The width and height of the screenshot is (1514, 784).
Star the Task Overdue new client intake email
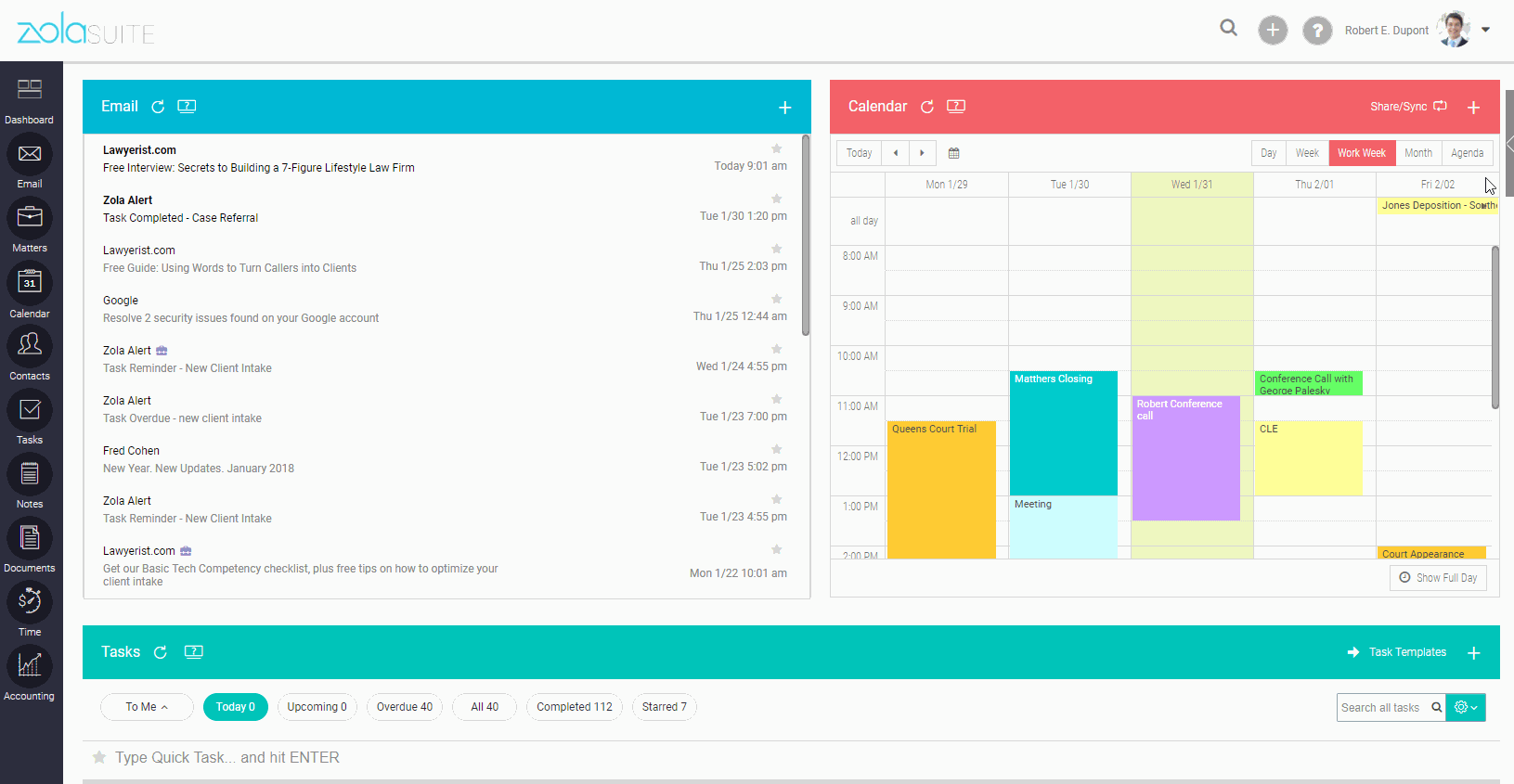pyautogui.click(x=777, y=399)
